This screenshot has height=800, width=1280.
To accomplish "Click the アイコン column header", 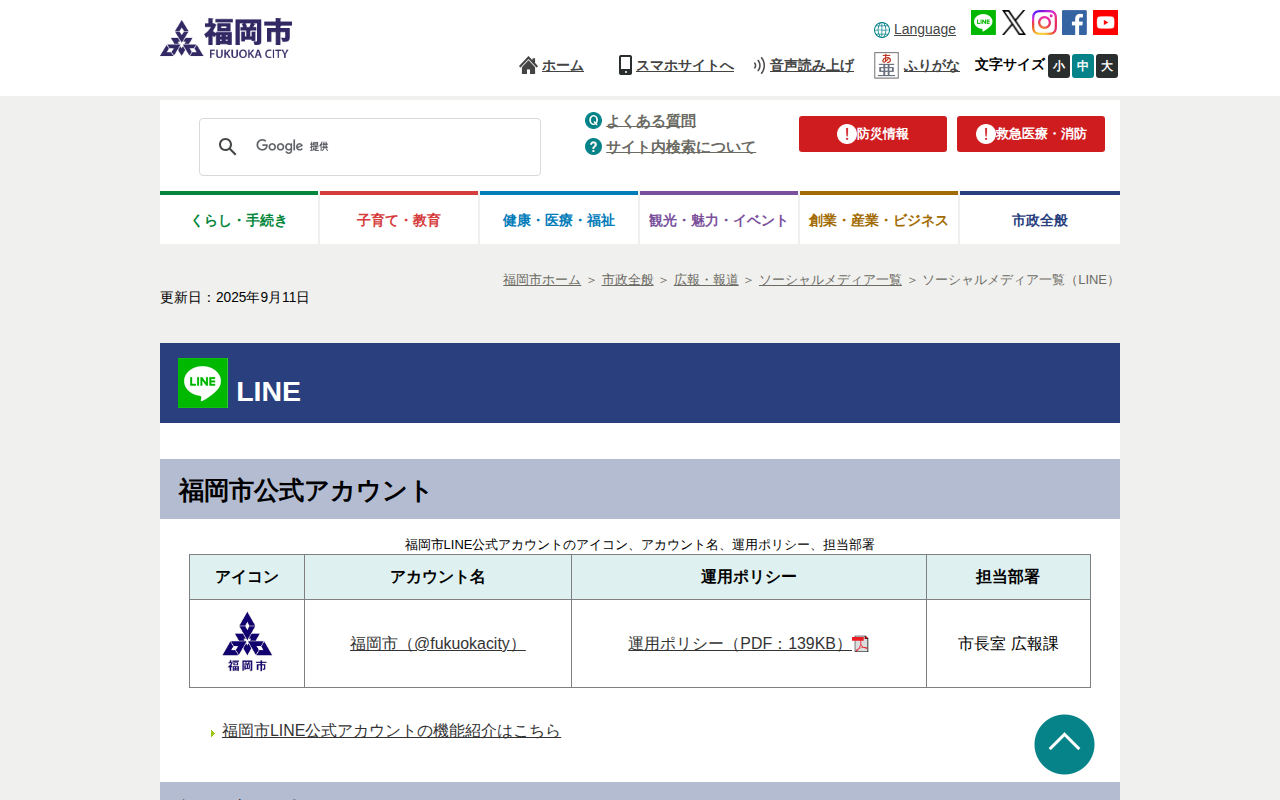I will (x=247, y=577).
